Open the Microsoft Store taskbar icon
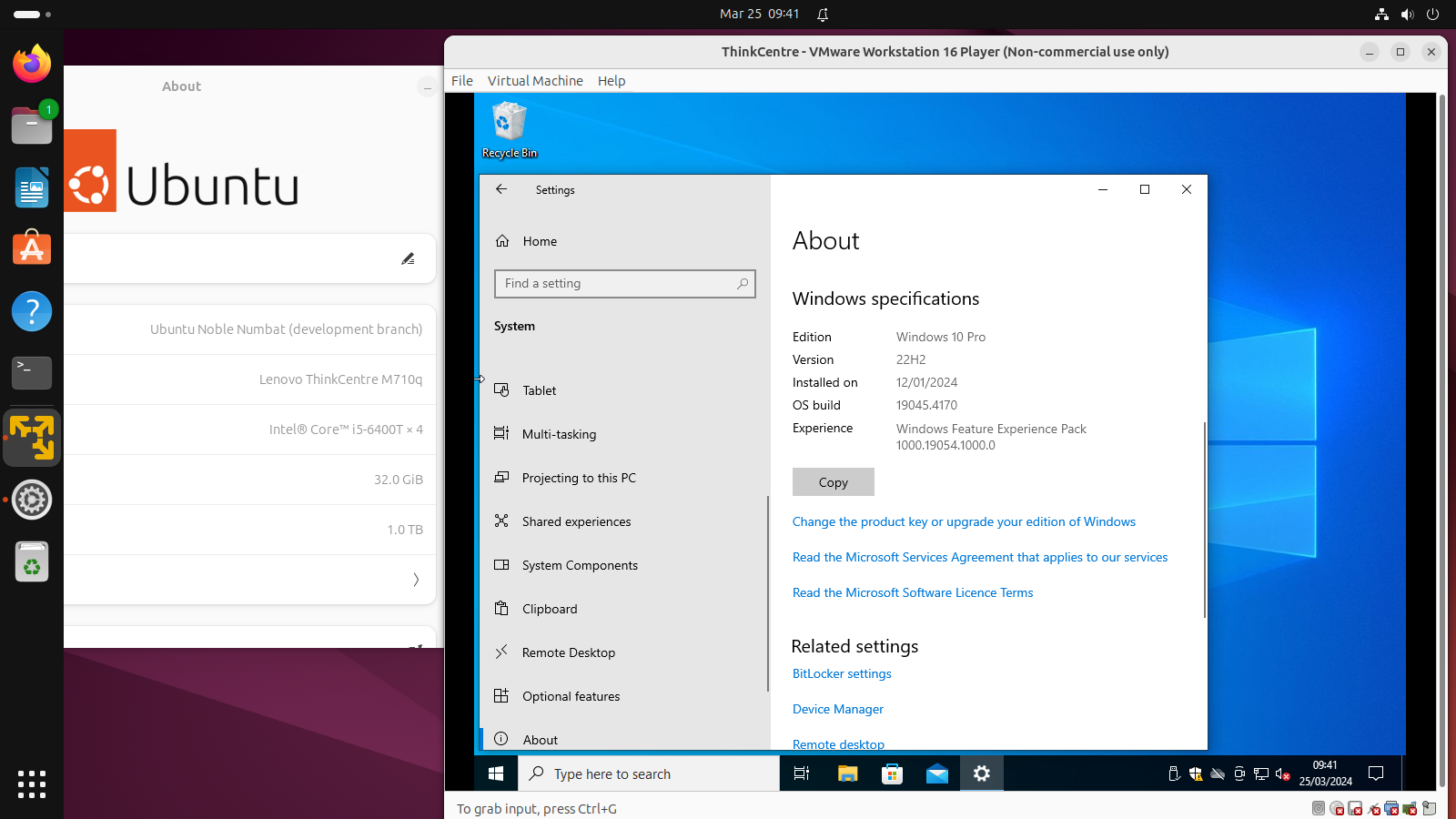Viewport: 1456px width, 819px height. (x=892, y=773)
